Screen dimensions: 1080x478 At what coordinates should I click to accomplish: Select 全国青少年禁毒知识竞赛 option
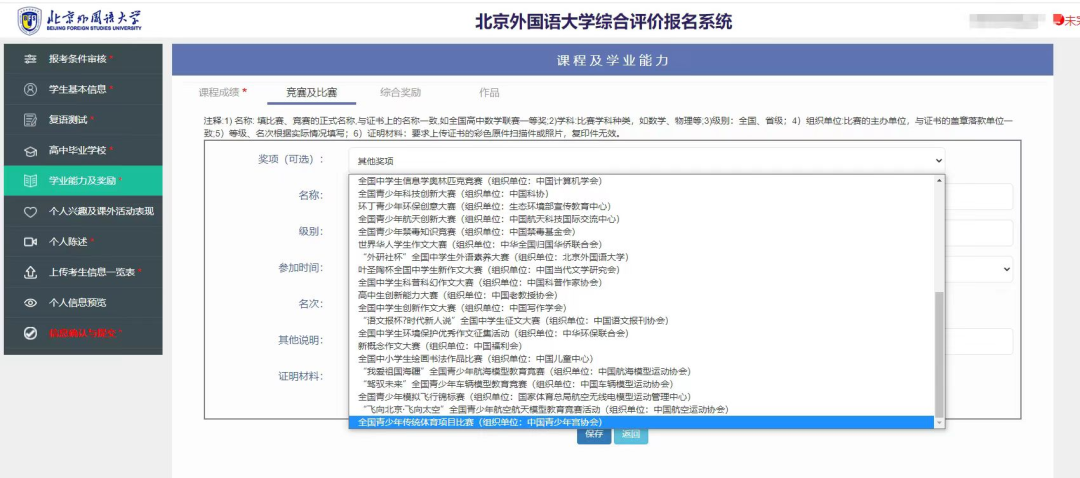coord(641,232)
